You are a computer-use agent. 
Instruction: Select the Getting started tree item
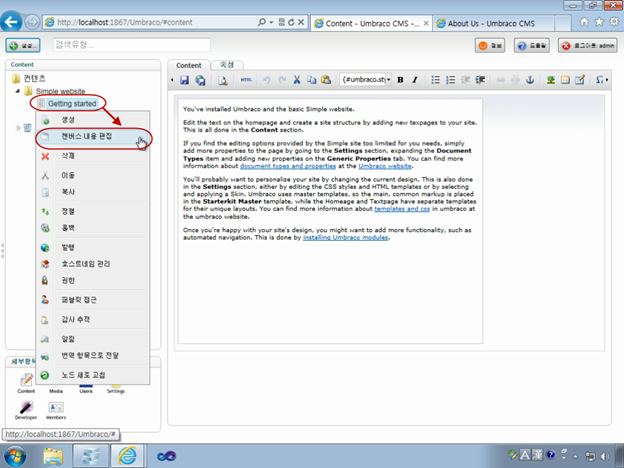72,103
